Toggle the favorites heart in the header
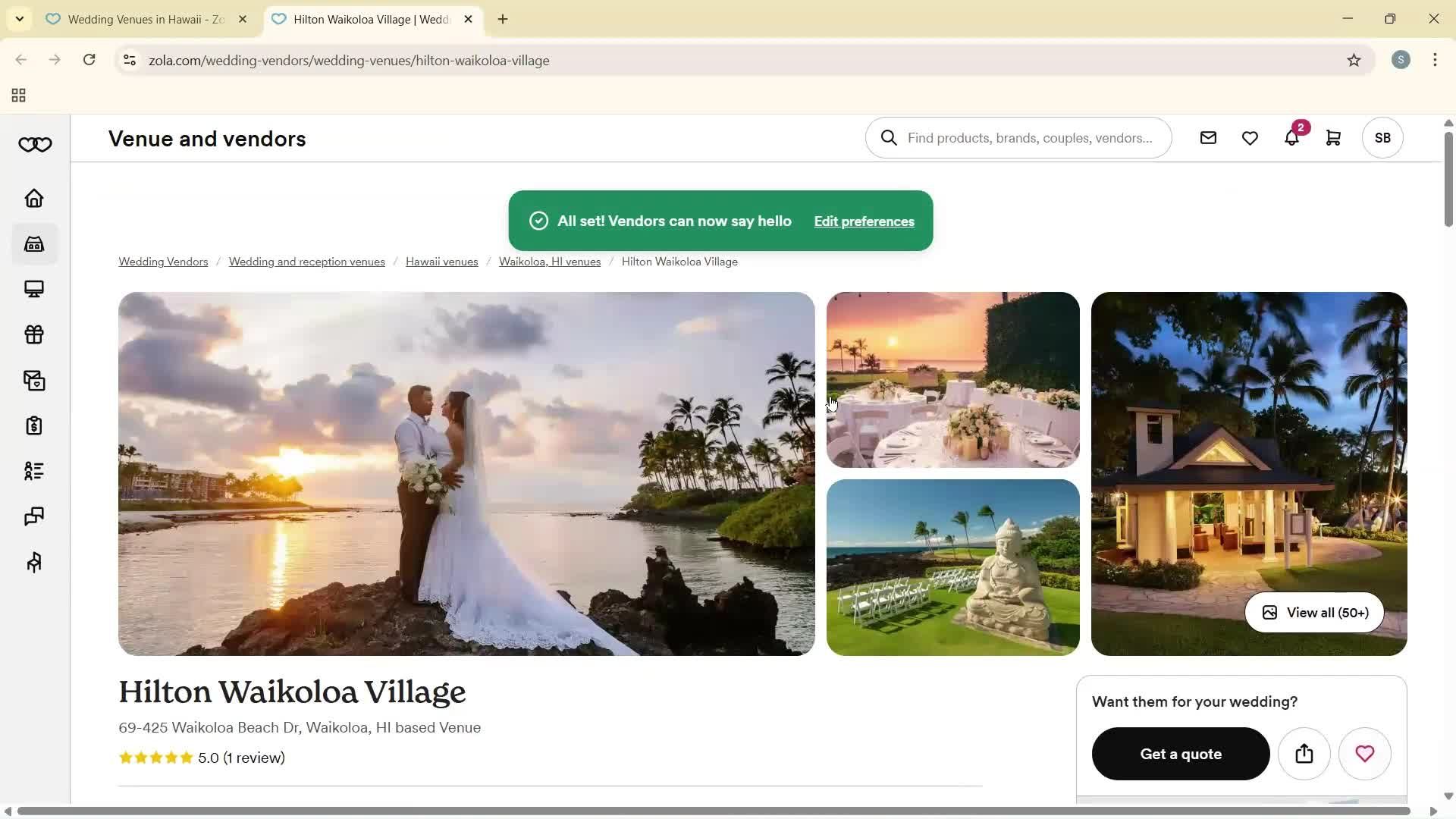The image size is (1456, 819). [1249, 138]
